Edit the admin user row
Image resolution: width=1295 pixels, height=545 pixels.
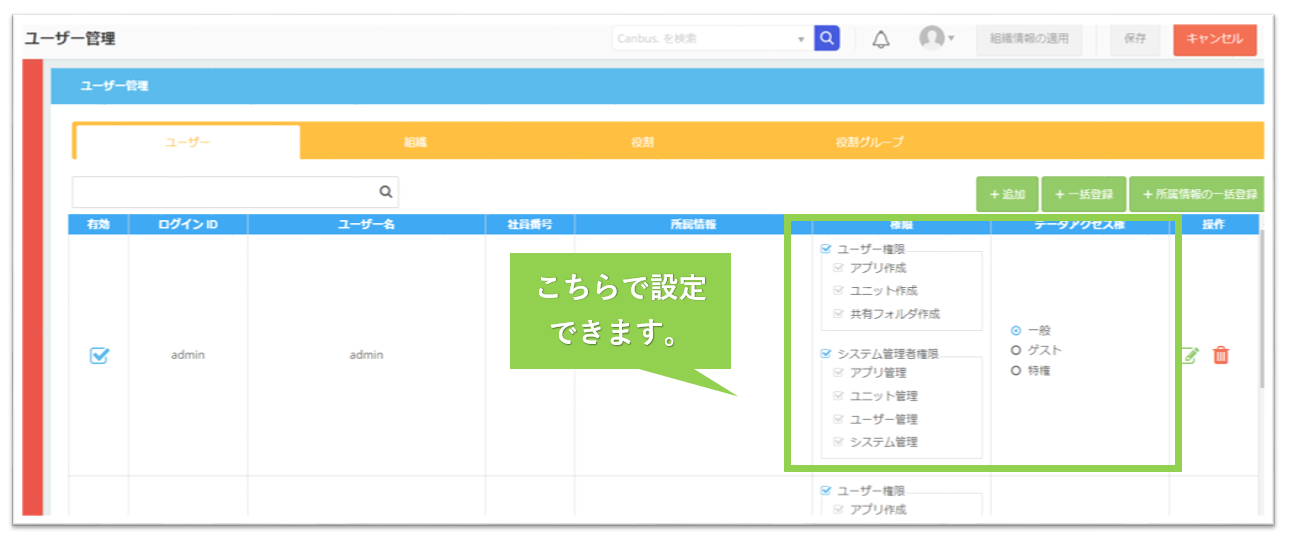(1190, 355)
